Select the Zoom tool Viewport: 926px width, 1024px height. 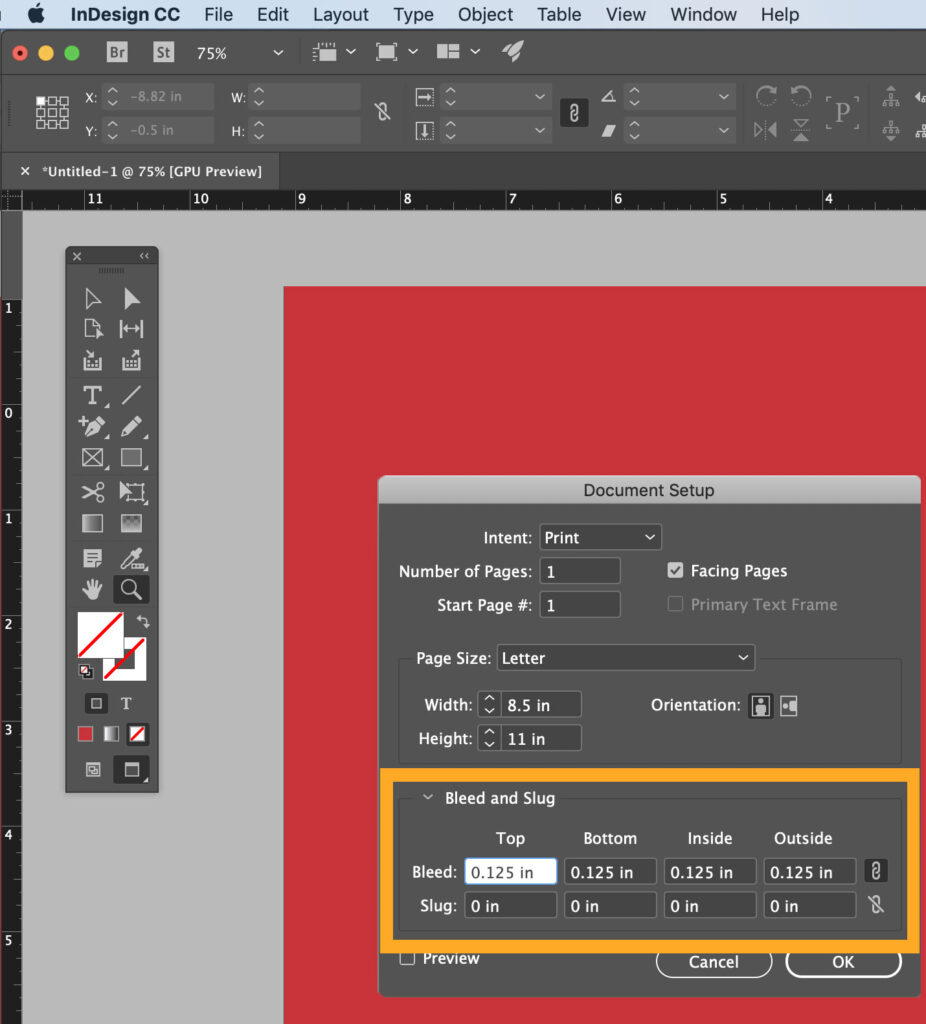[x=131, y=589]
